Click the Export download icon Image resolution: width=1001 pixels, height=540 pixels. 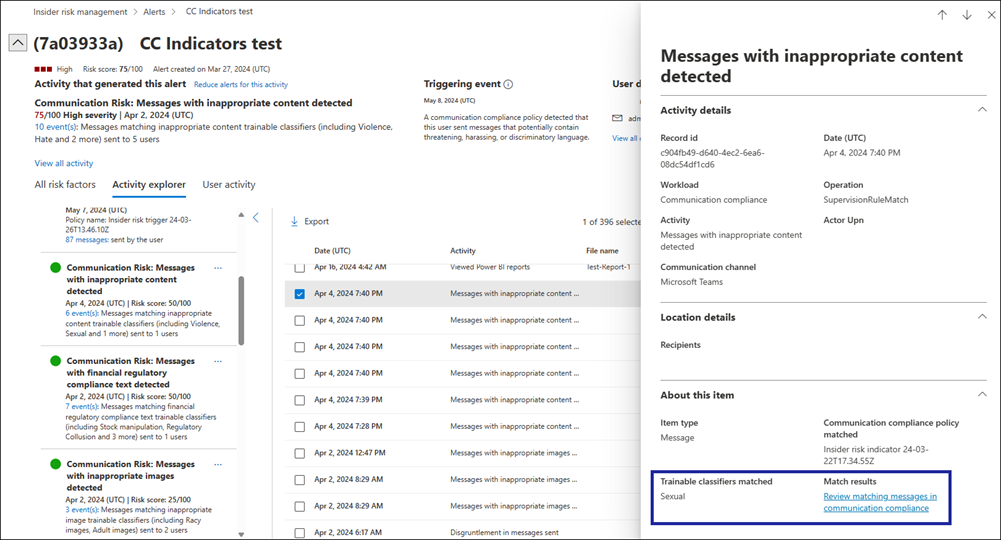click(x=295, y=221)
